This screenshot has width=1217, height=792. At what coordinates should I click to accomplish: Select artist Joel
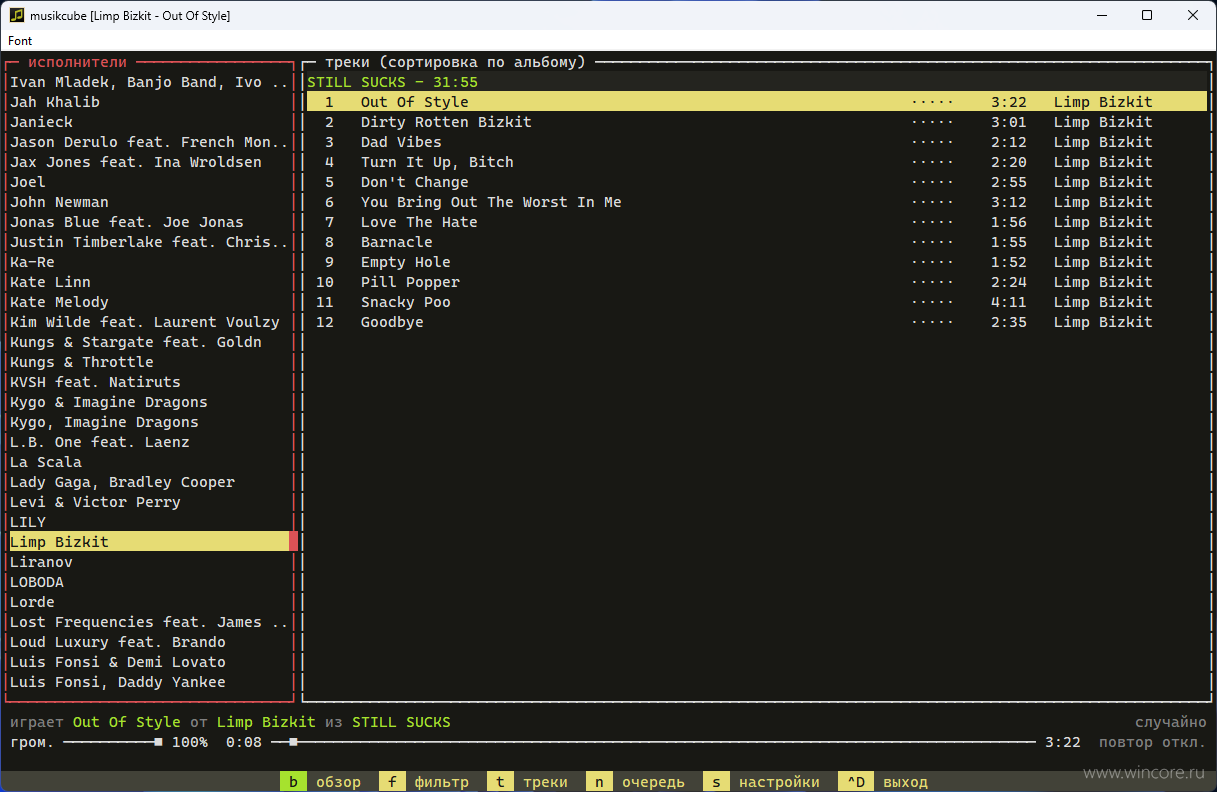[x=148, y=182]
